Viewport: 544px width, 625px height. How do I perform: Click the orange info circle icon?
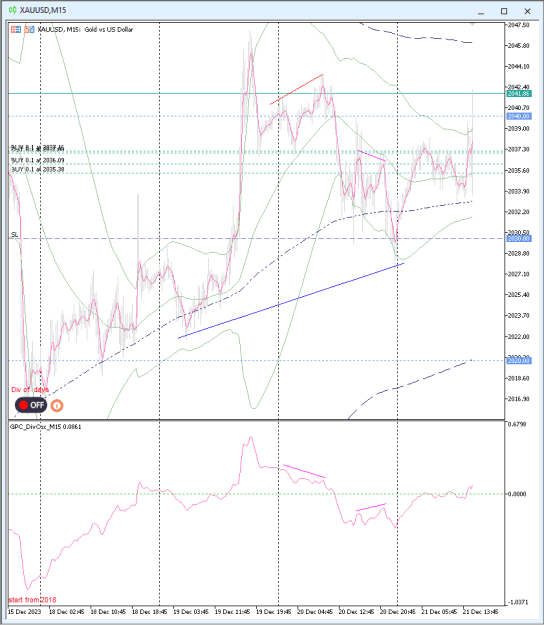pos(57,405)
